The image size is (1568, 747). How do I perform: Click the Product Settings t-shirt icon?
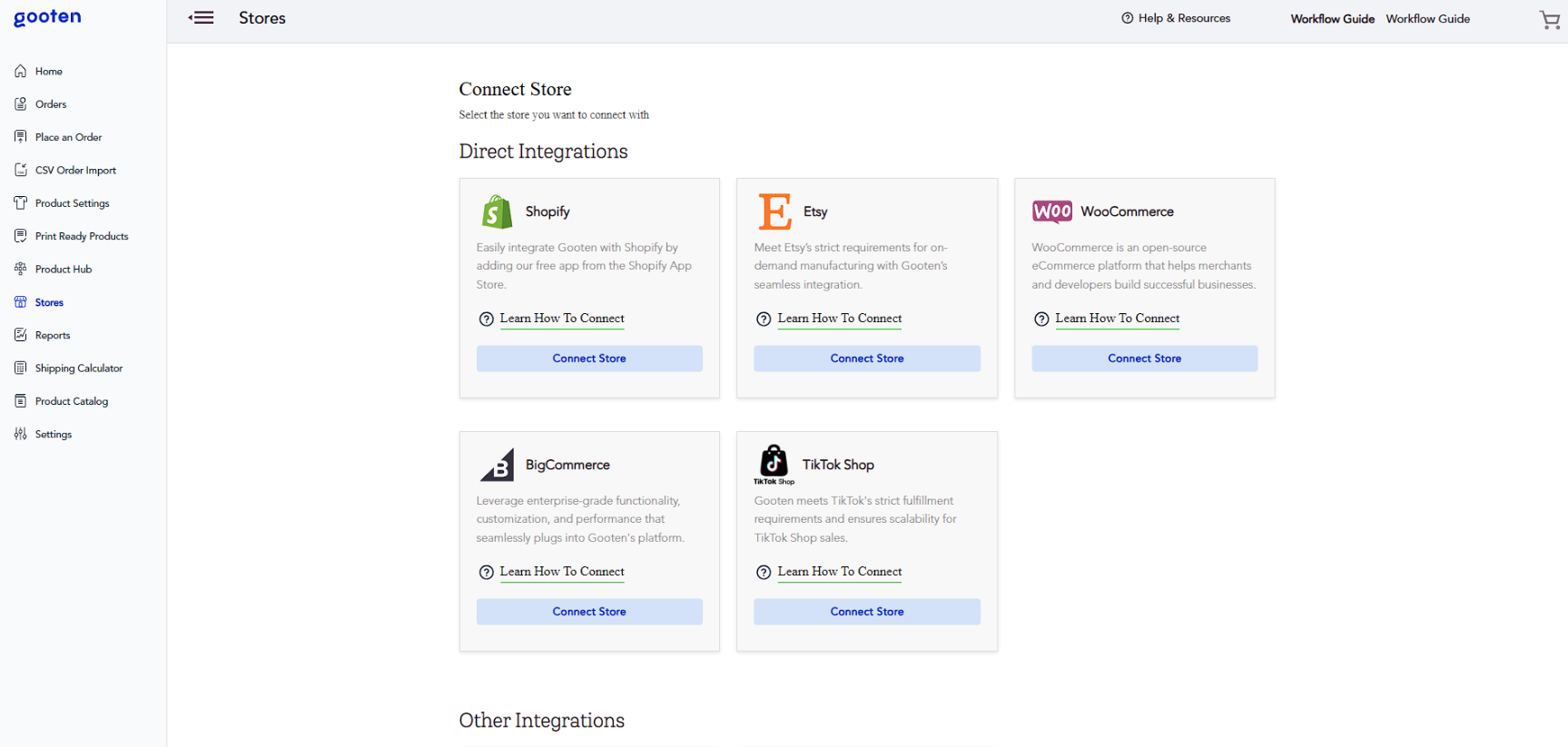coord(21,202)
